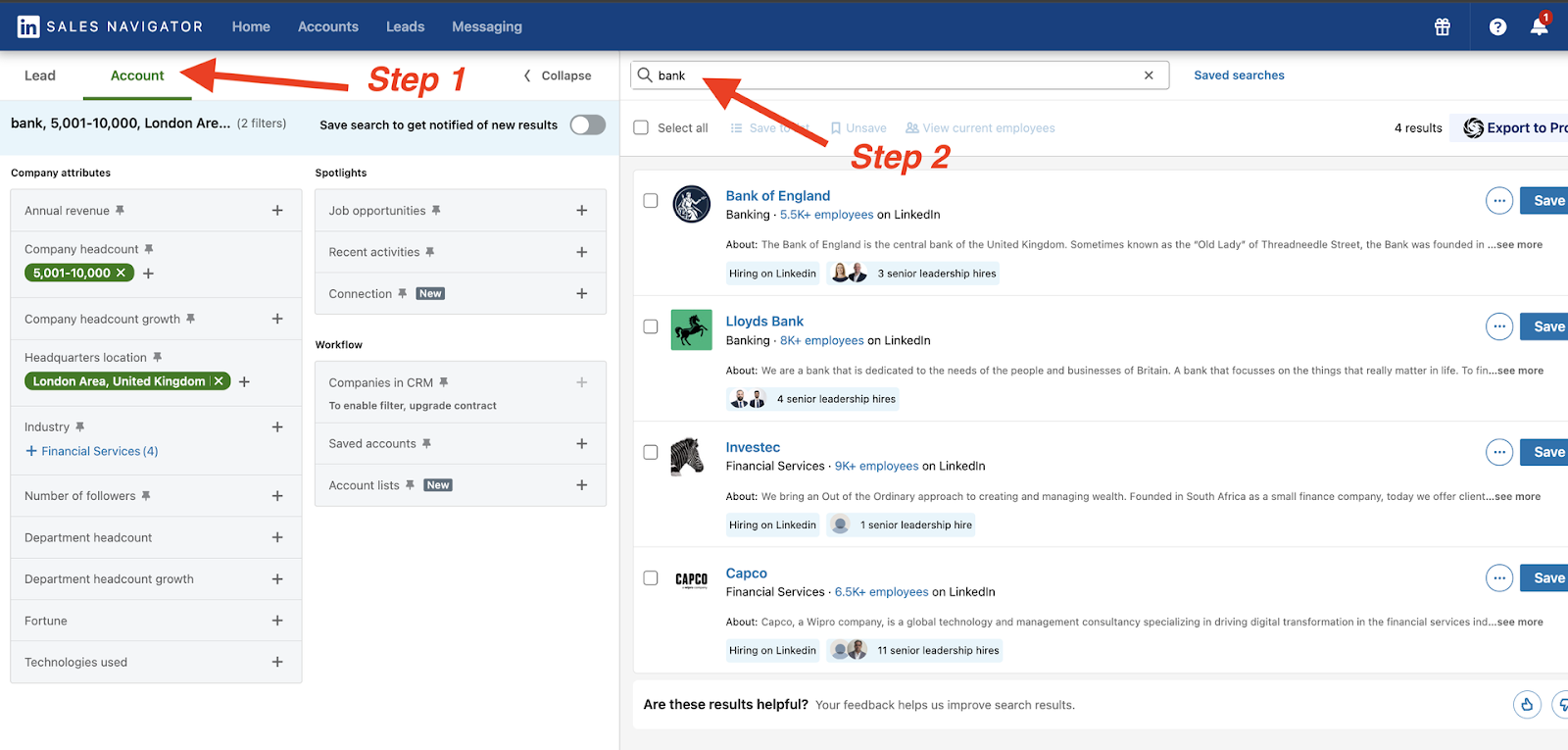Remove the 5,001-10,000 headcount filter
The height and width of the screenshot is (750, 1568).
pos(121,274)
